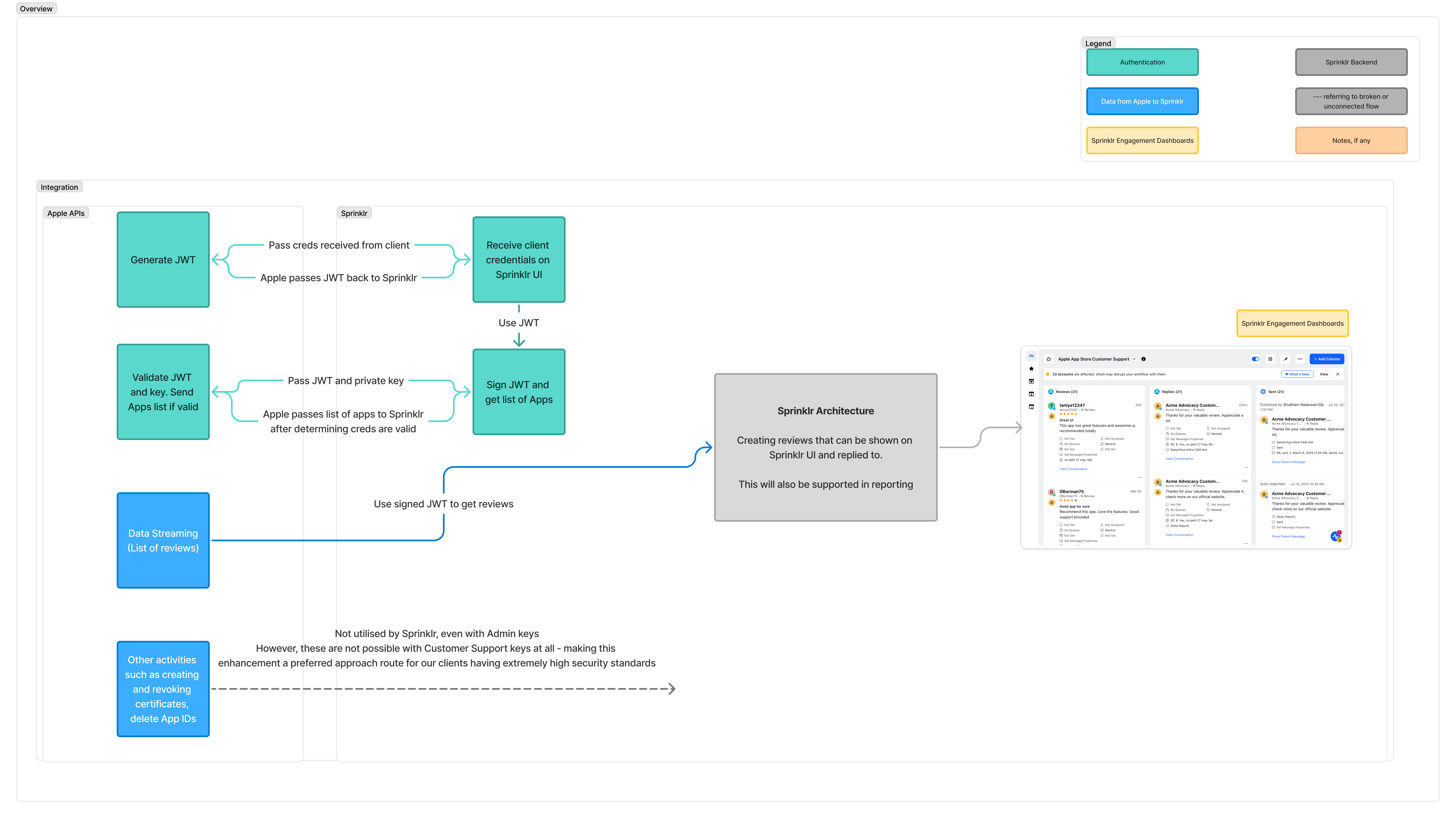Select the Apple APIs section label
The height and width of the screenshot is (818, 1456).
[x=66, y=213]
